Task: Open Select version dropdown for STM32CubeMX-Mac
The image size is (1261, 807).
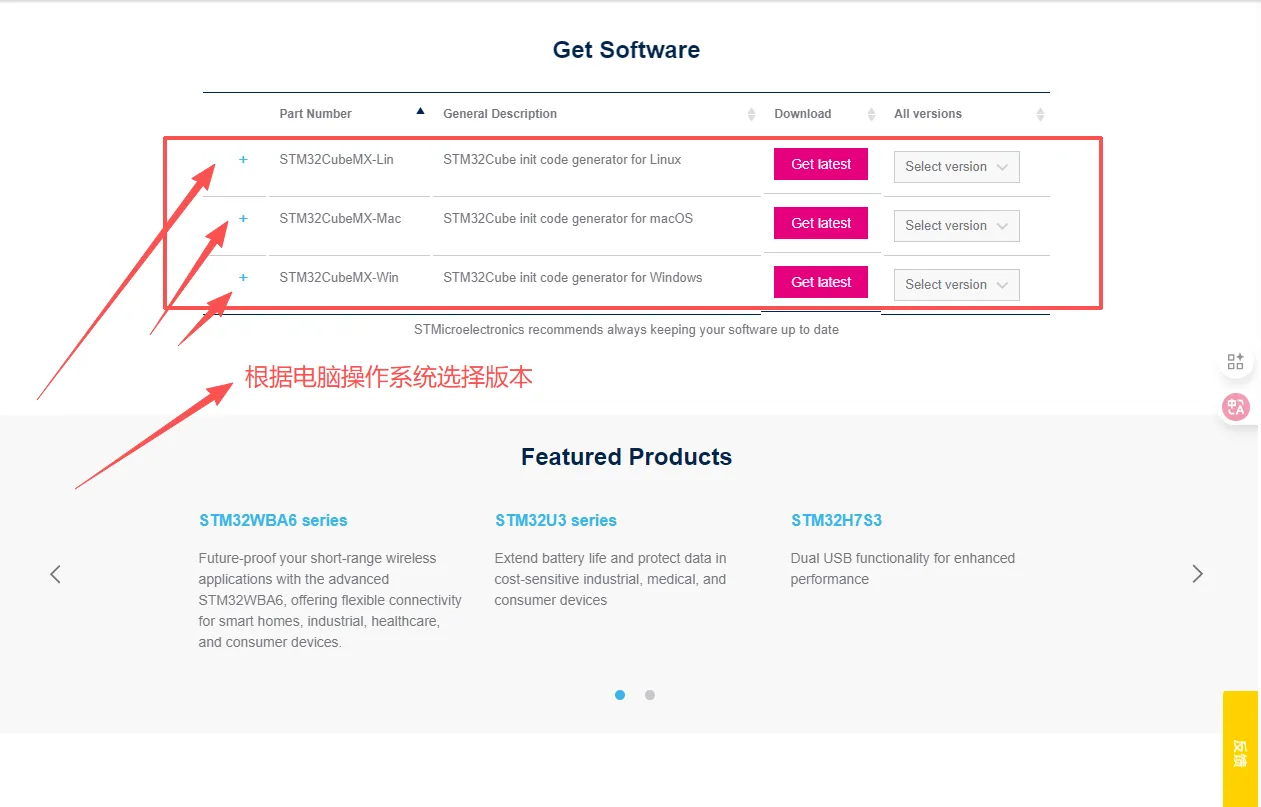Action: 955,225
